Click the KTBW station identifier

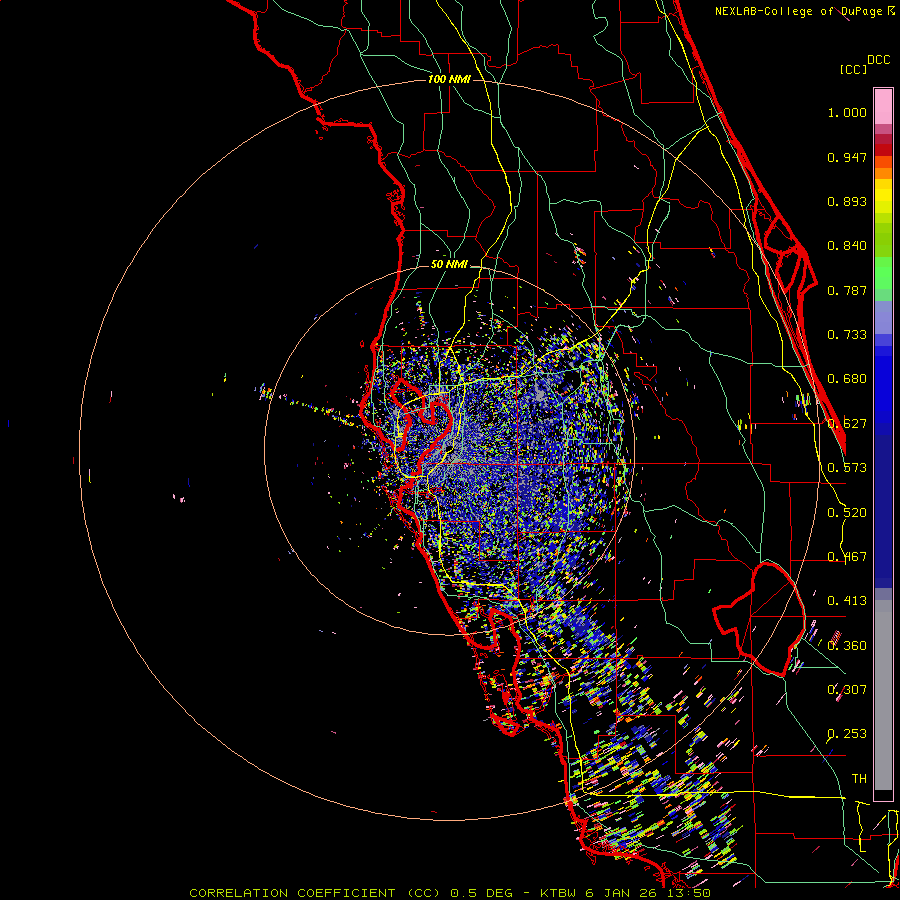coord(560,893)
